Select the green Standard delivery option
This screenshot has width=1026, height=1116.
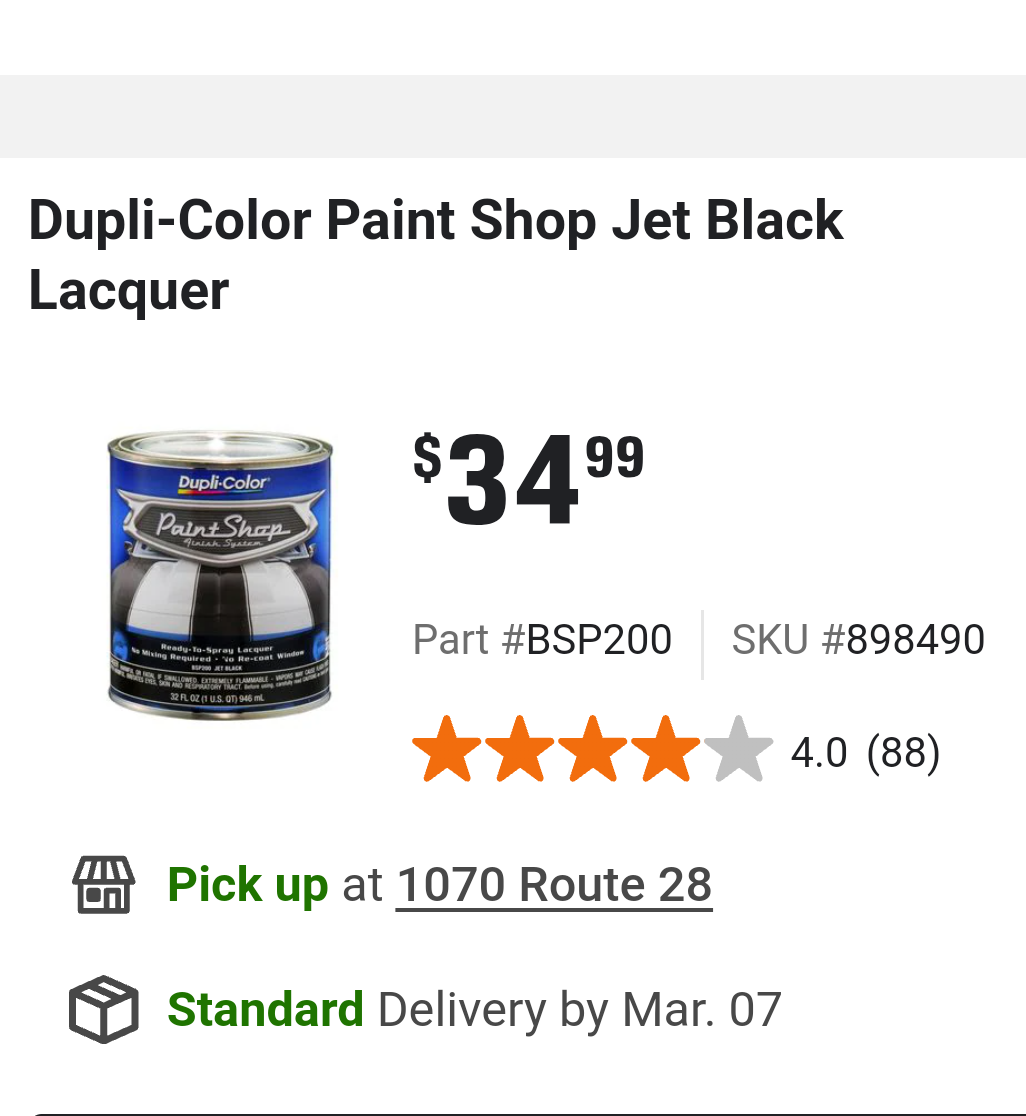(x=265, y=1009)
